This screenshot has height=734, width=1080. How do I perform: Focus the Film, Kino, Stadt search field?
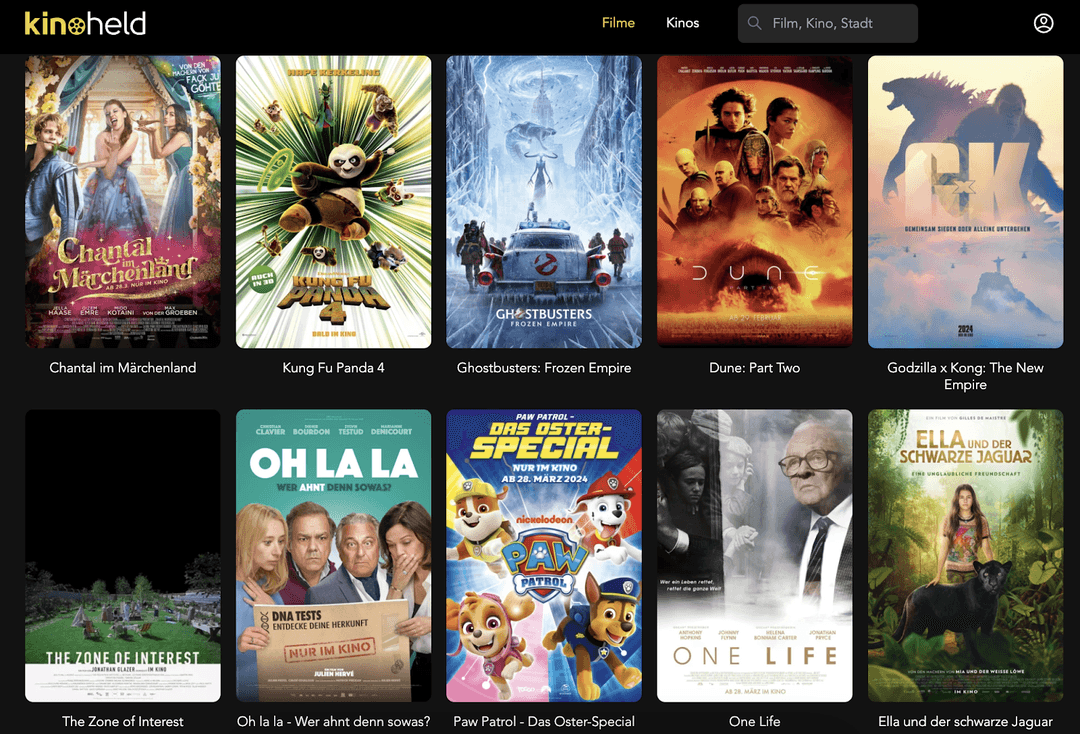coord(828,23)
